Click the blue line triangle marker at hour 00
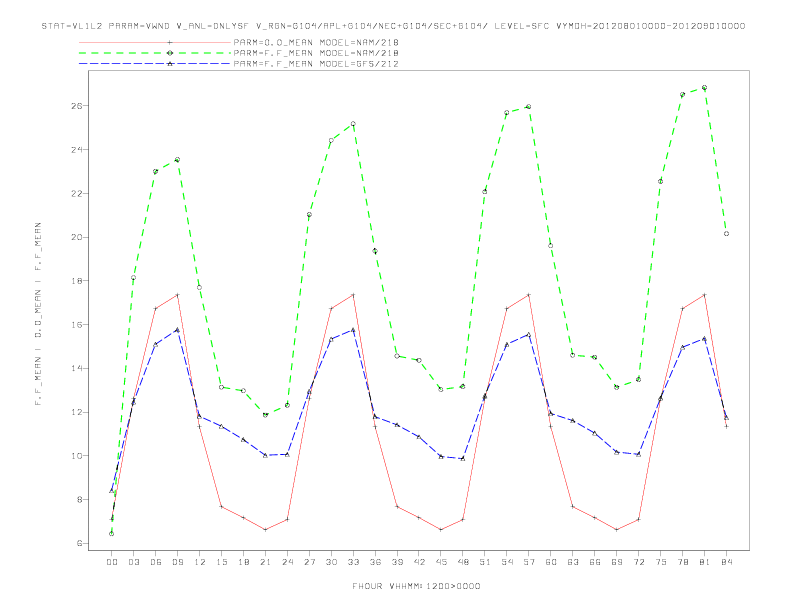Viewport: 792px width, 612px height. (112, 491)
